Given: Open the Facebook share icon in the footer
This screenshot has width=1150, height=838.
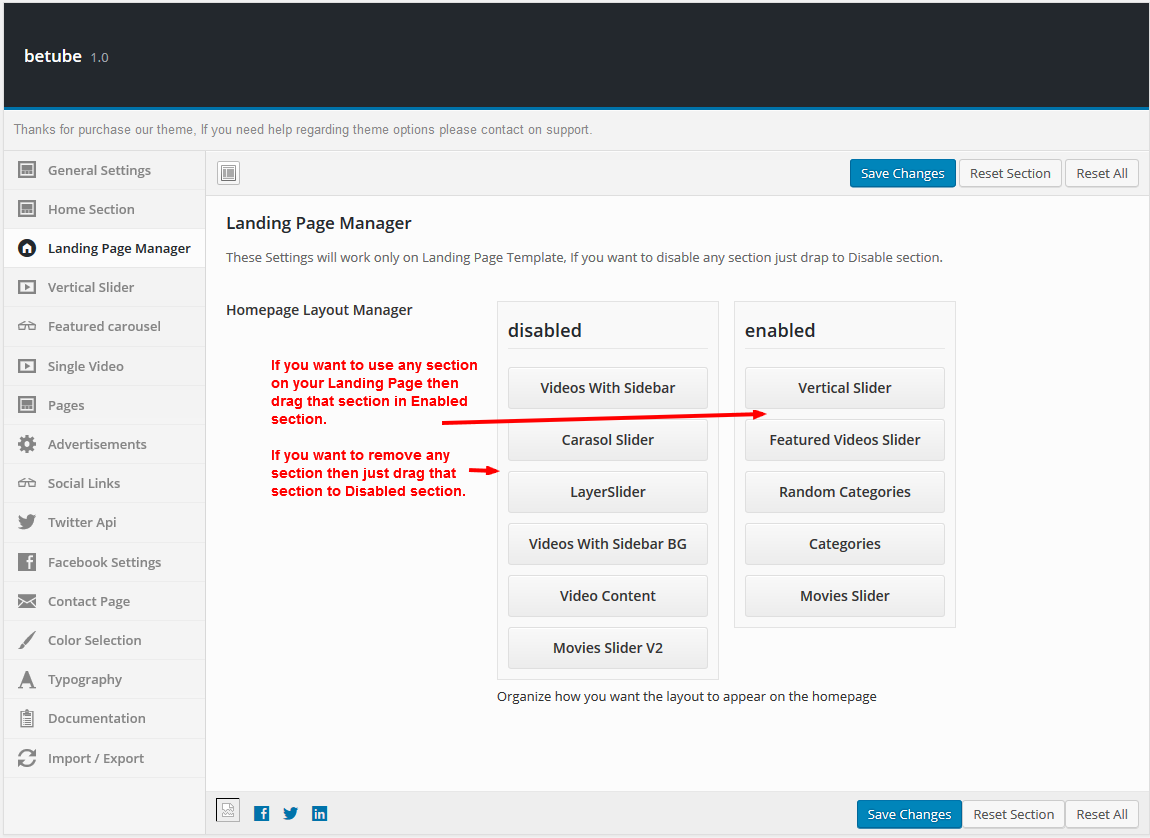Looking at the screenshot, I should coord(261,813).
